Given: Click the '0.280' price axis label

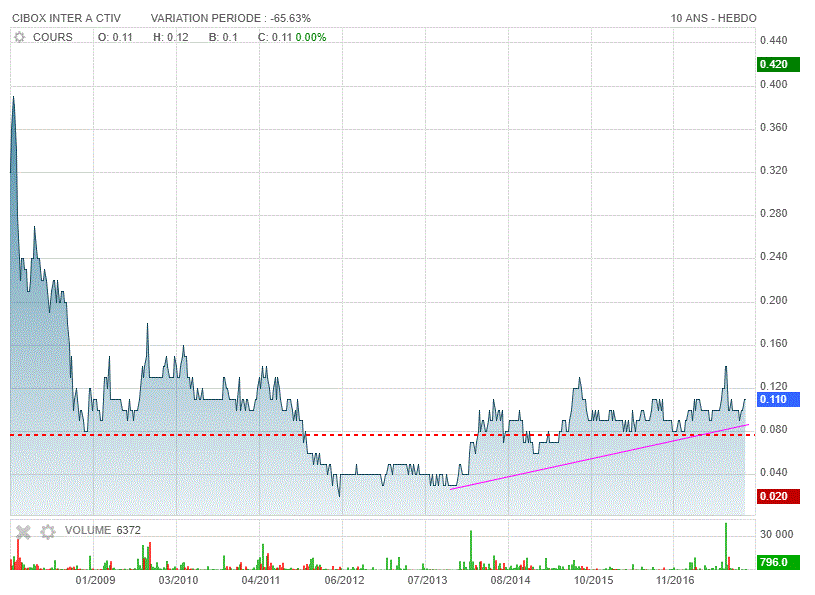Looking at the screenshot, I should [773, 214].
